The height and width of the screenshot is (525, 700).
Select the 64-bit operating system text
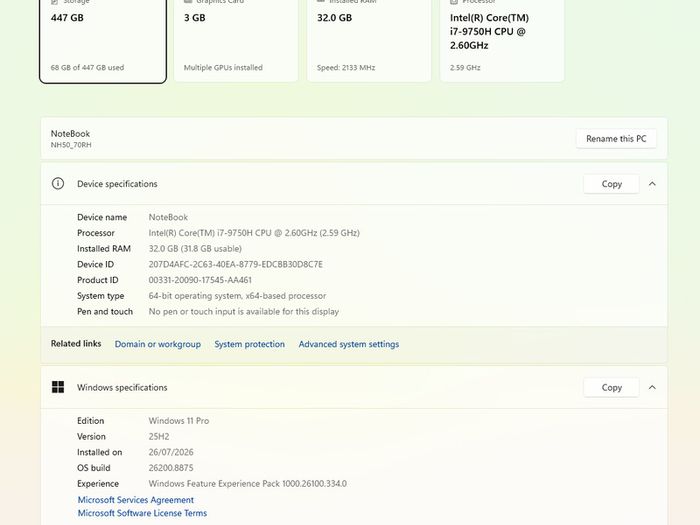[237, 296]
